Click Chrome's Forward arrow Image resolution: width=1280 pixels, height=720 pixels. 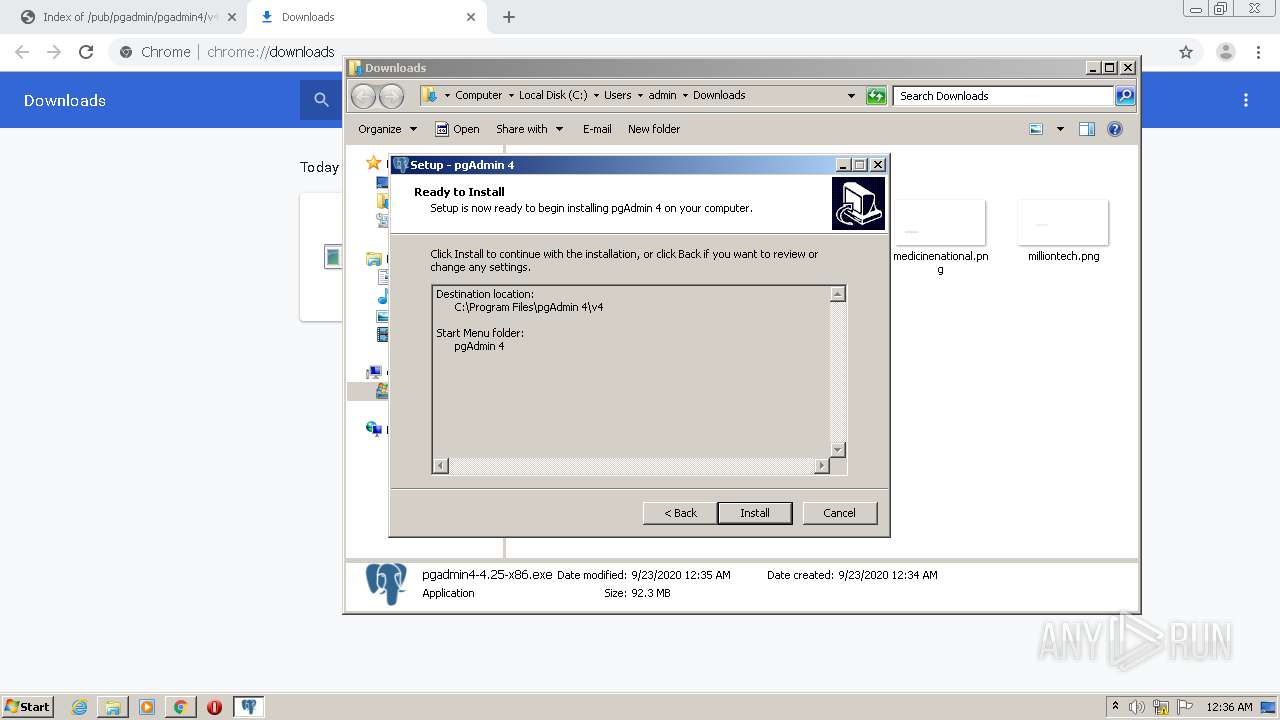point(54,52)
